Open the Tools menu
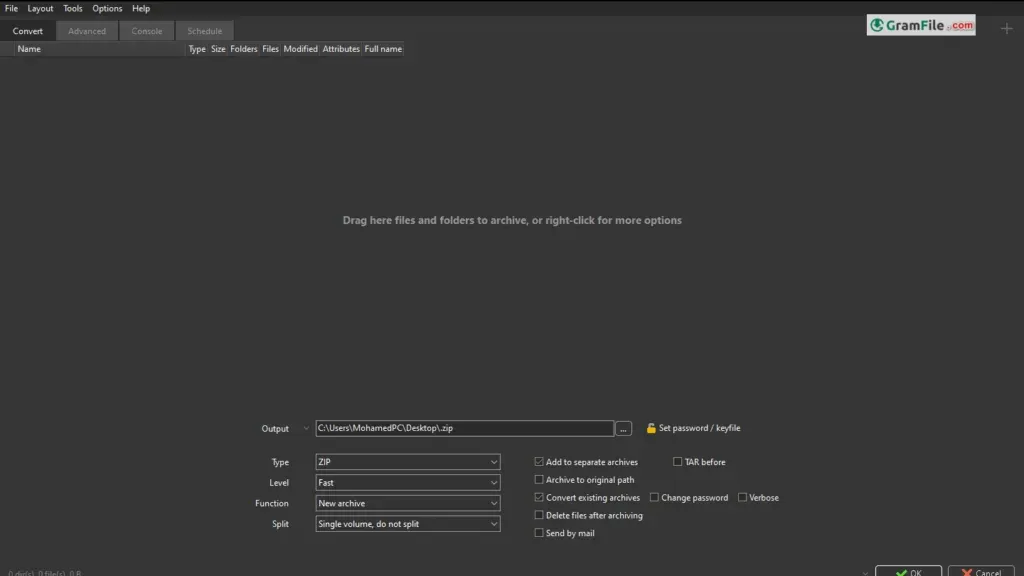 pos(72,8)
